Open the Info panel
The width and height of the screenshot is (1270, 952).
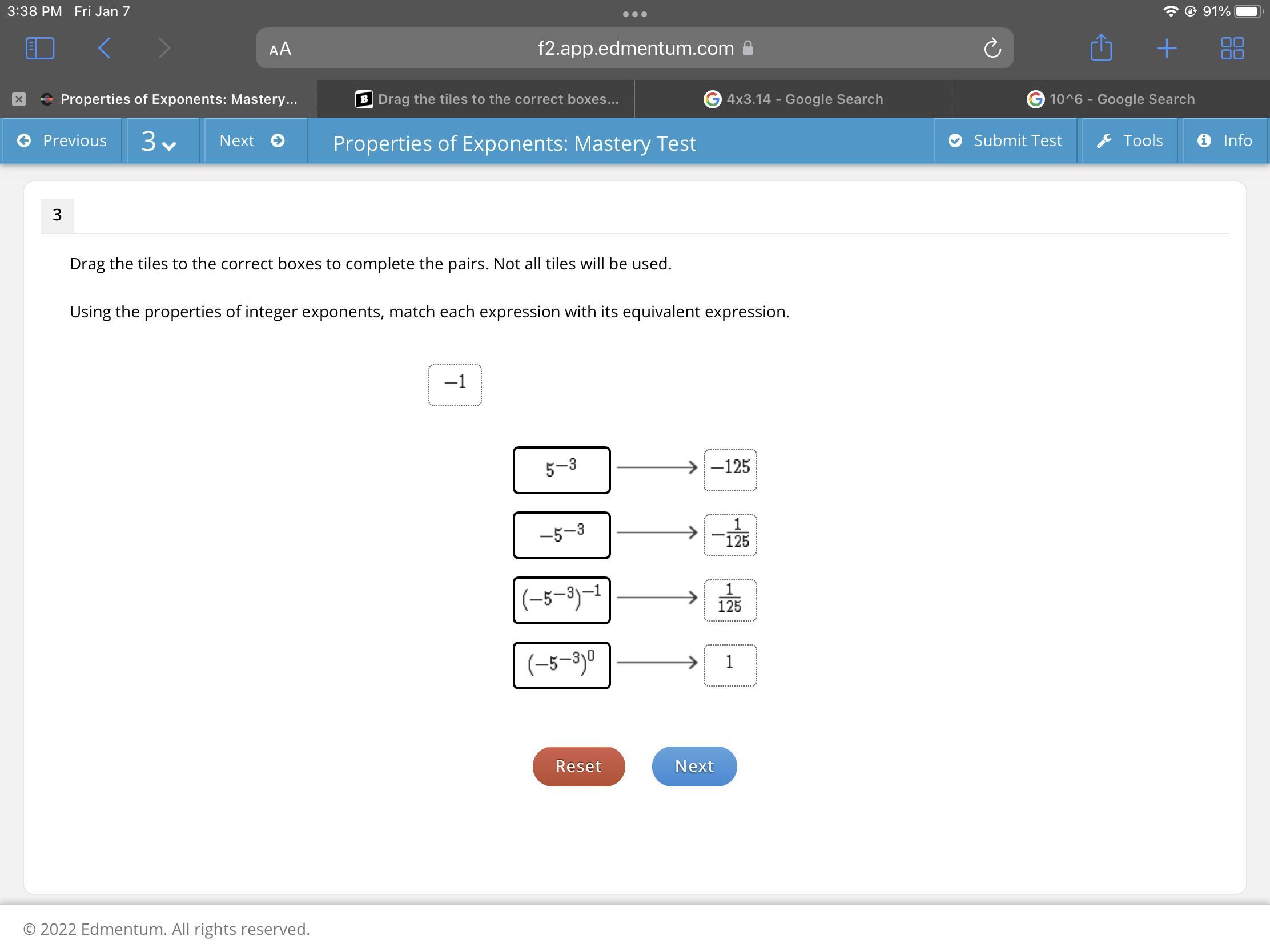coord(1225,140)
